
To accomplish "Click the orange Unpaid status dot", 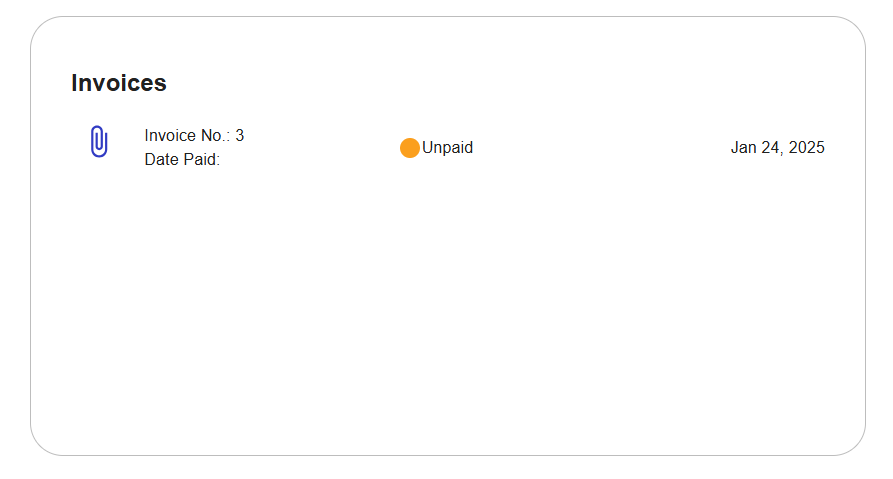I will [x=409, y=148].
